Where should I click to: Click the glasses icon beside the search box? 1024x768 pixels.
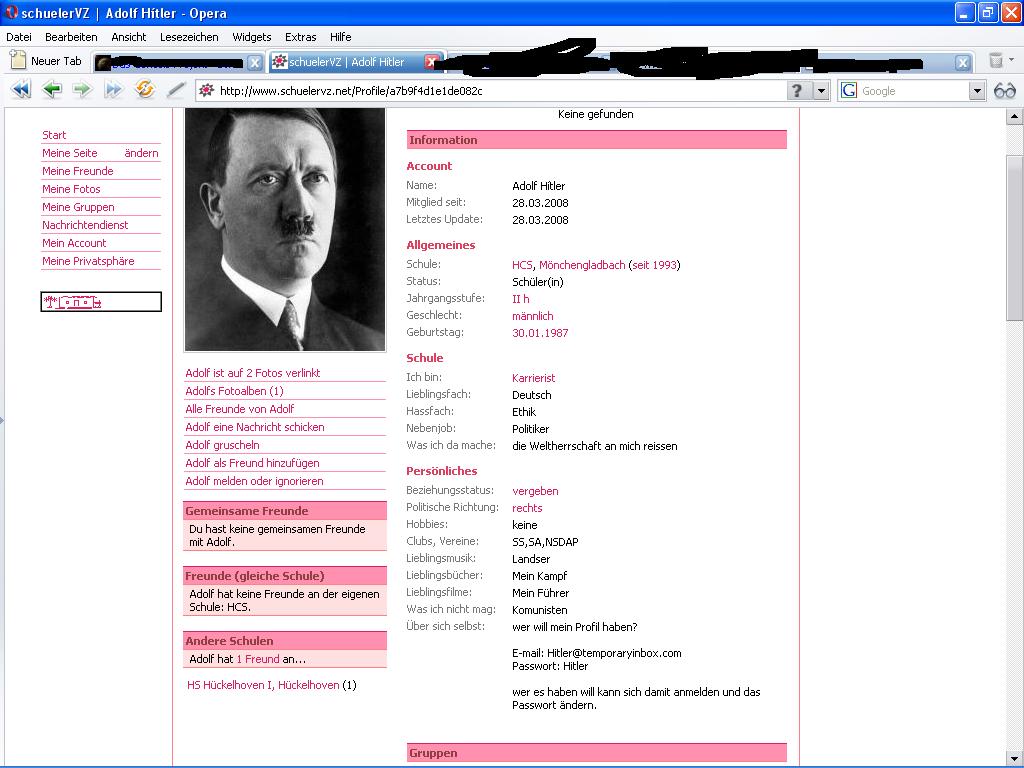point(1004,91)
